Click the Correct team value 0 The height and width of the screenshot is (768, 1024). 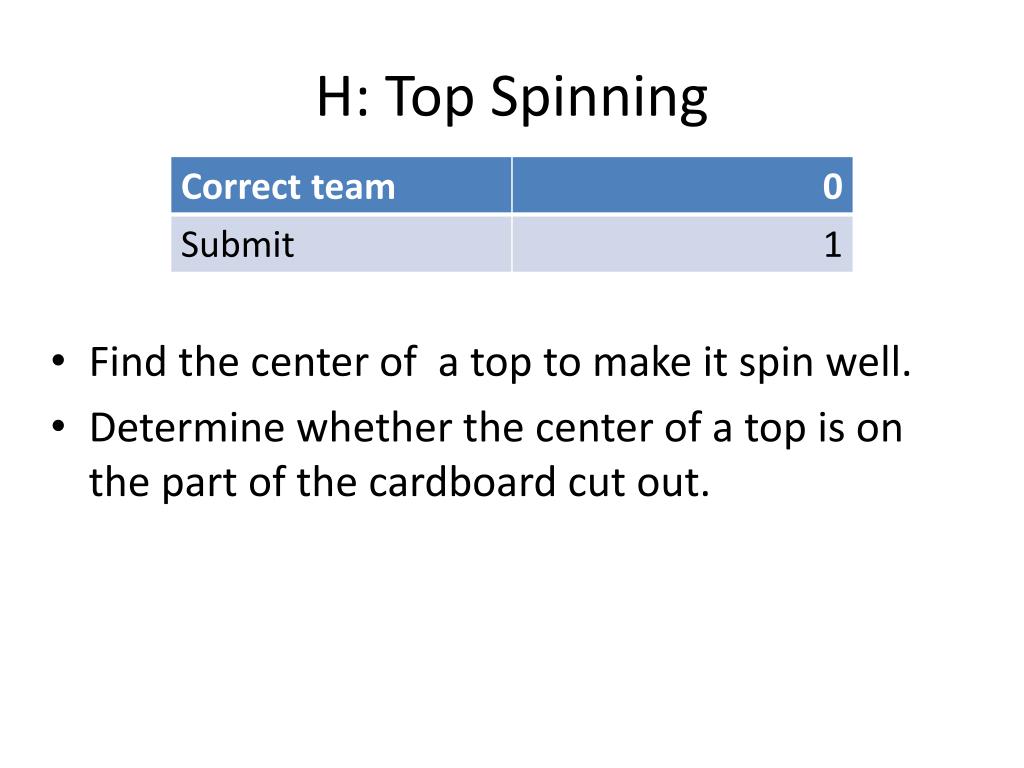(x=832, y=187)
